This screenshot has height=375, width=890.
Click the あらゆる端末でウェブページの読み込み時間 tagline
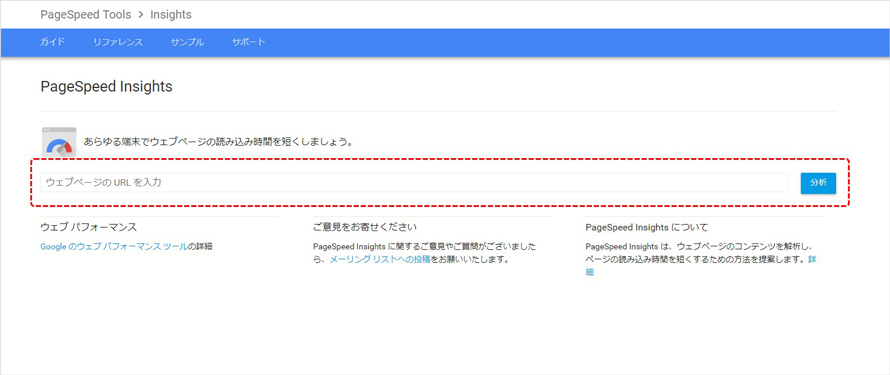(x=218, y=142)
